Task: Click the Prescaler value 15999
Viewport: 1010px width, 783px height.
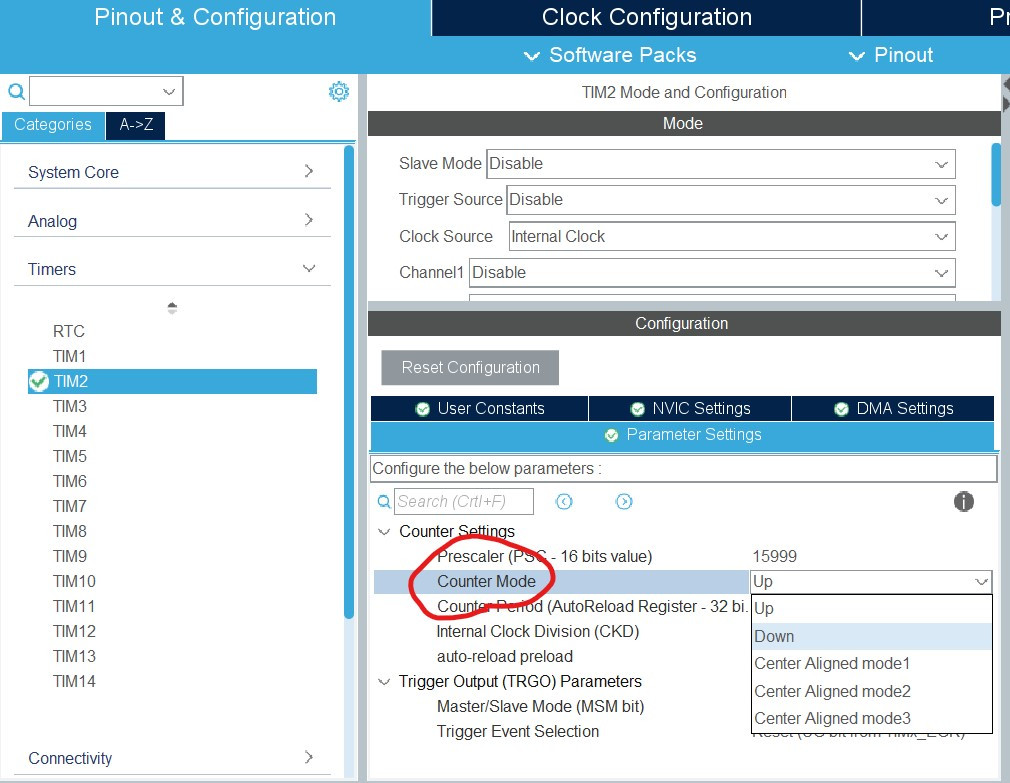Action: click(x=775, y=556)
